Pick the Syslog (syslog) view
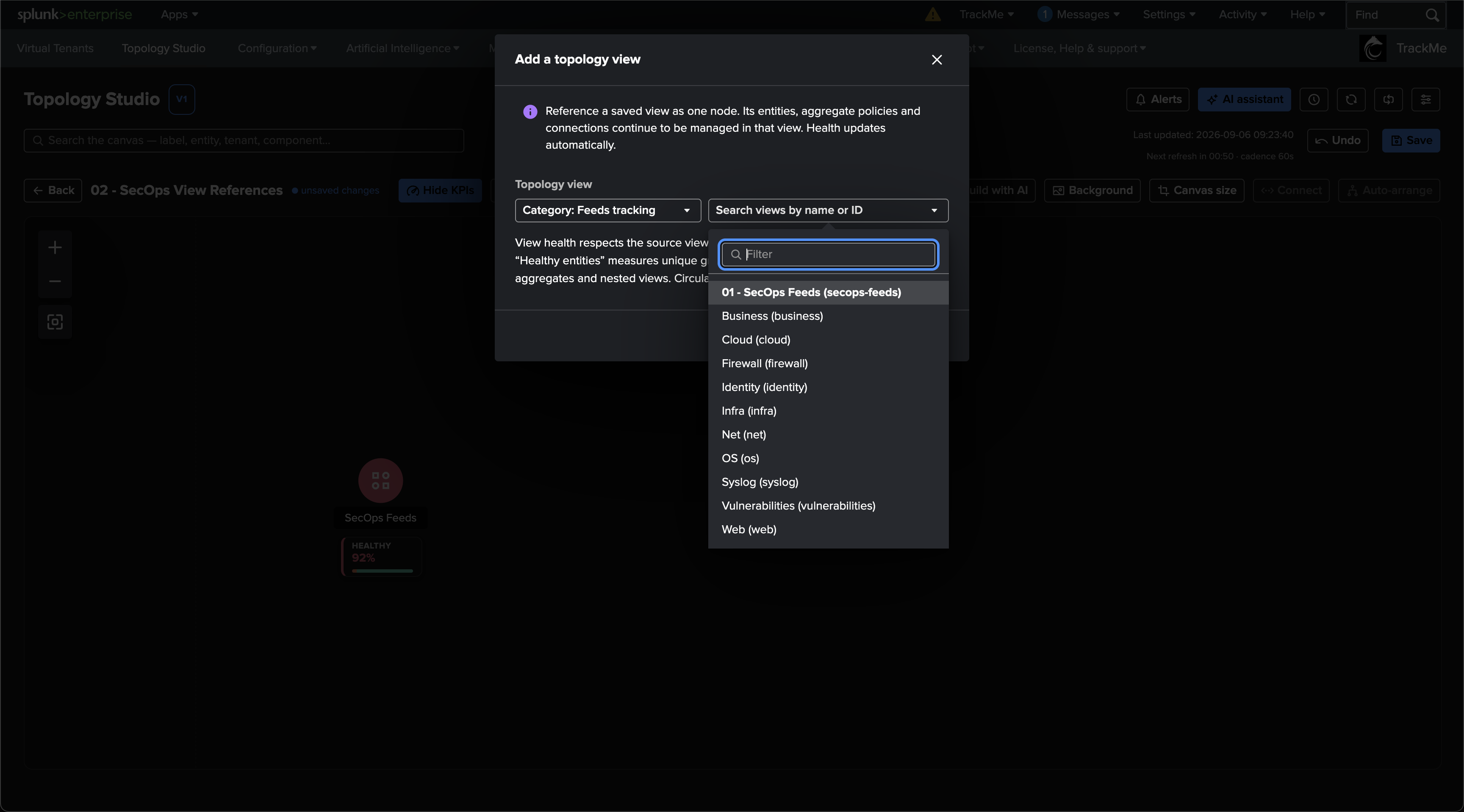 (x=828, y=482)
